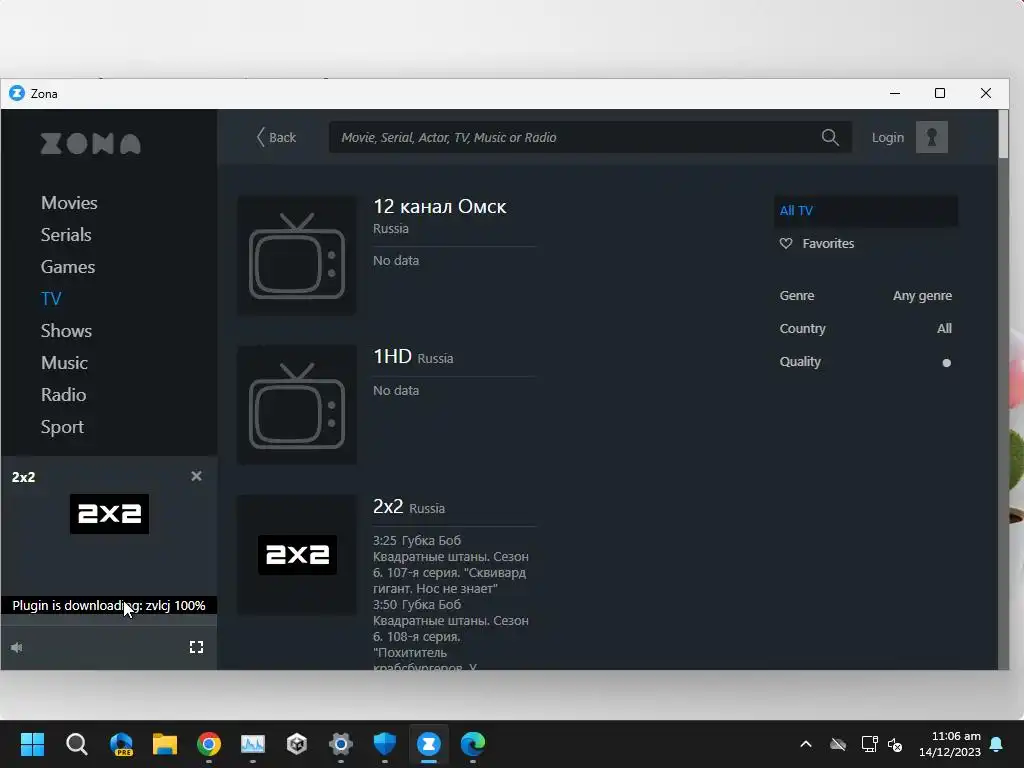Open the 1HD channel thumbnail
1024x768 pixels.
297,405
